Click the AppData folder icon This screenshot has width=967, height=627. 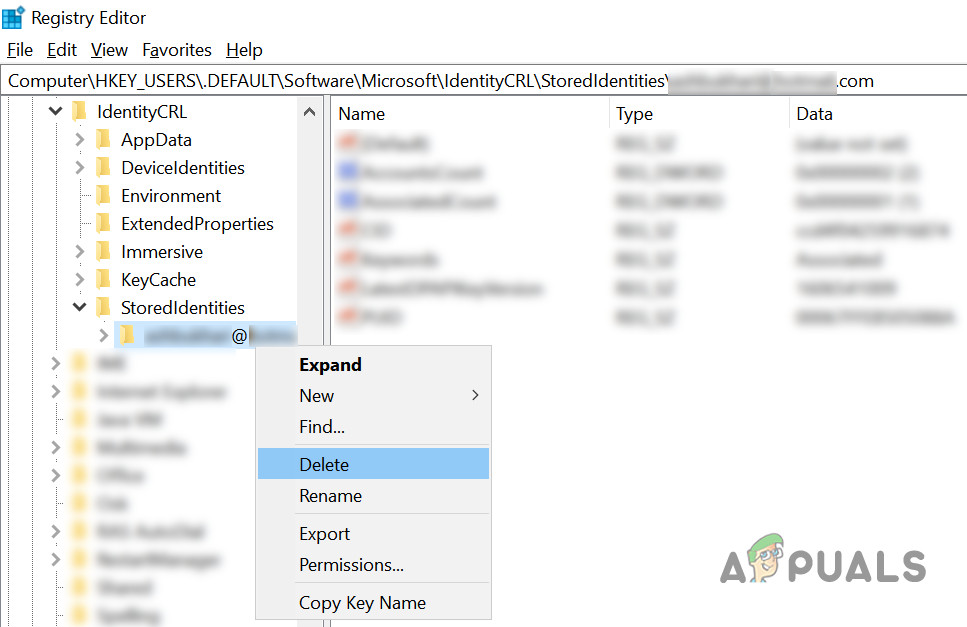tap(104, 140)
